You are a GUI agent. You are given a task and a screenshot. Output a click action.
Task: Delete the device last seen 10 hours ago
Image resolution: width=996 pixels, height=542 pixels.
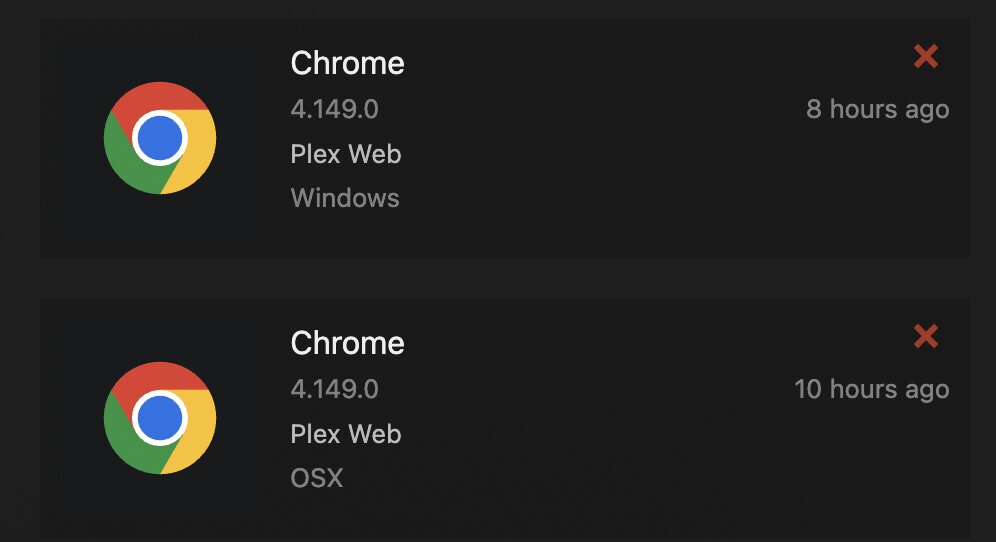[x=926, y=337]
